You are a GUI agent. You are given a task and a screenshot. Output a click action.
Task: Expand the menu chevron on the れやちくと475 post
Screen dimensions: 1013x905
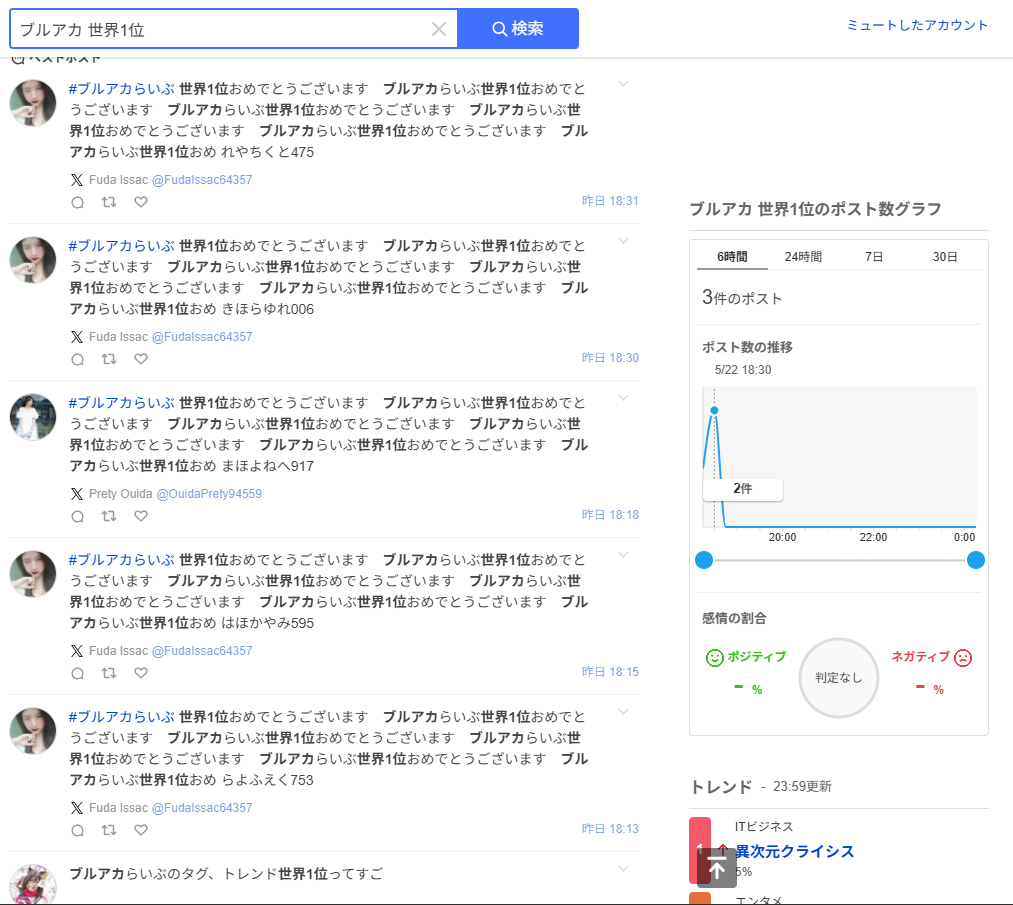coord(623,84)
